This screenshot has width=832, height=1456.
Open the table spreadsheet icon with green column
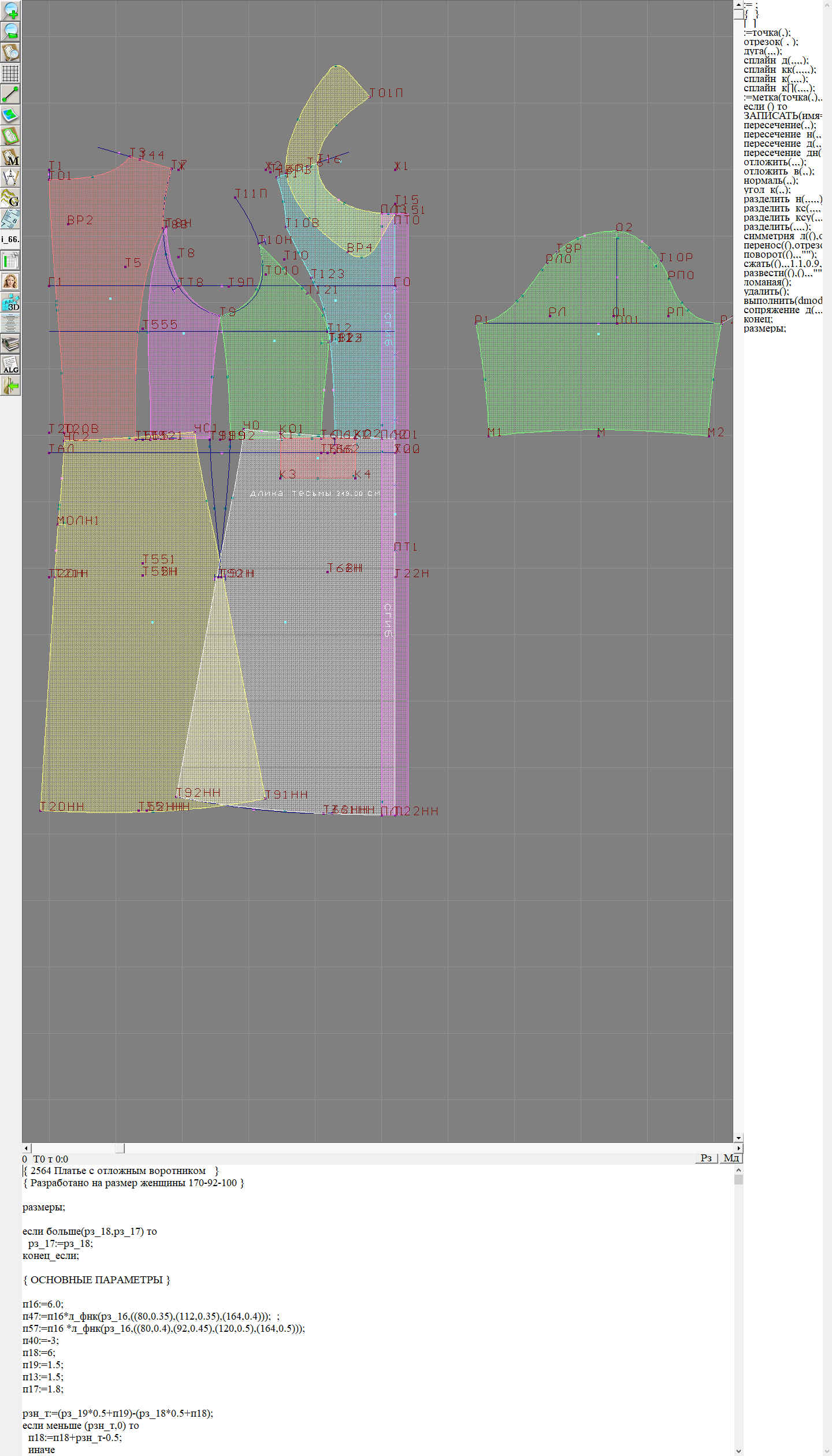(x=10, y=261)
